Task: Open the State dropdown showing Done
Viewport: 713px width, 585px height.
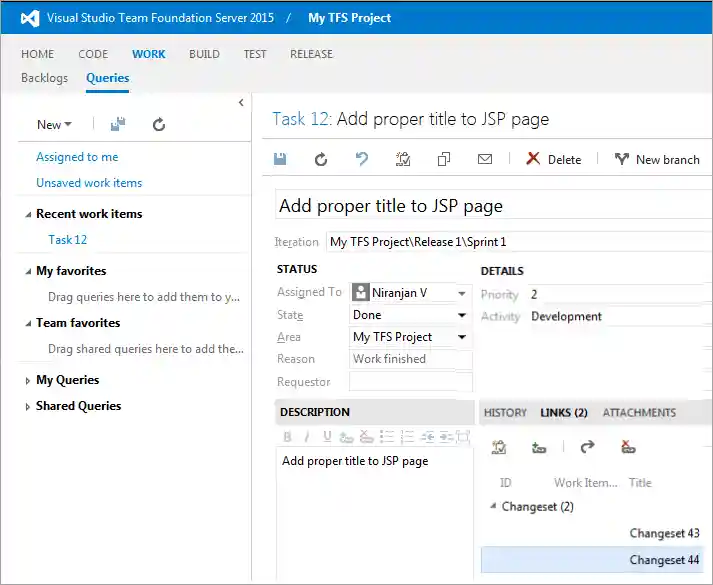Action: click(461, 315)
